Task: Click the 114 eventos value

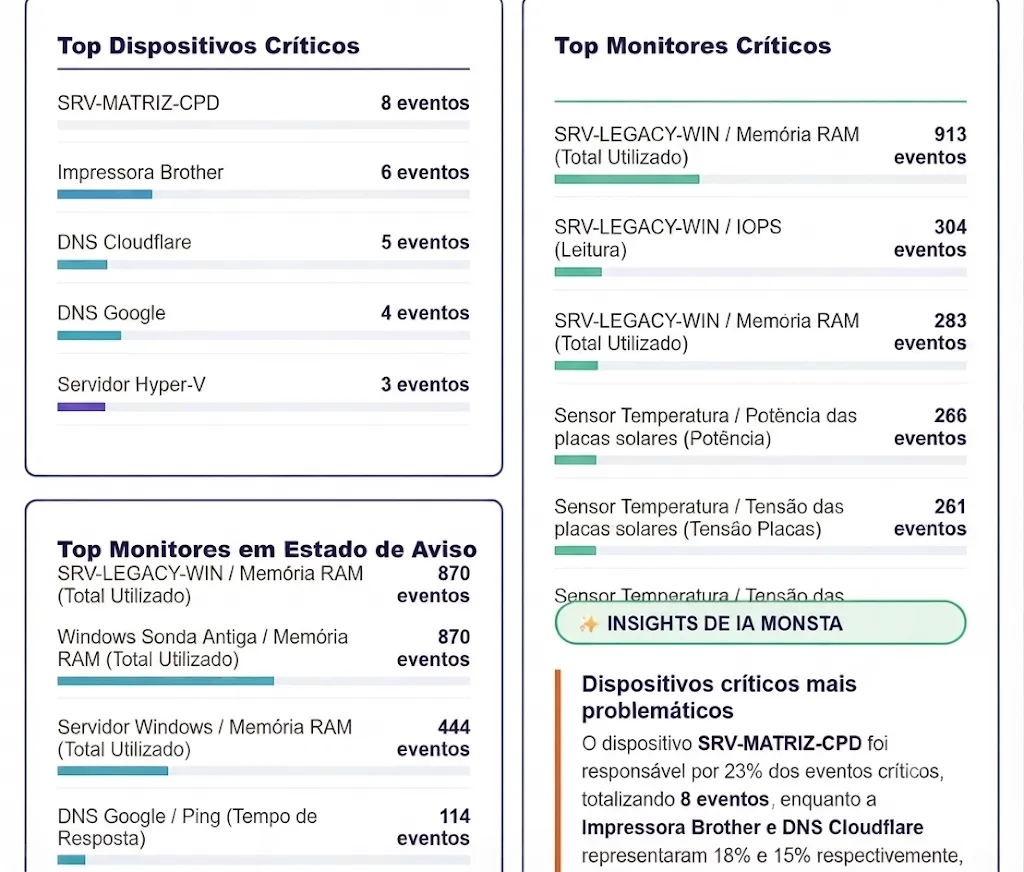Action: (x=434, y=827)
